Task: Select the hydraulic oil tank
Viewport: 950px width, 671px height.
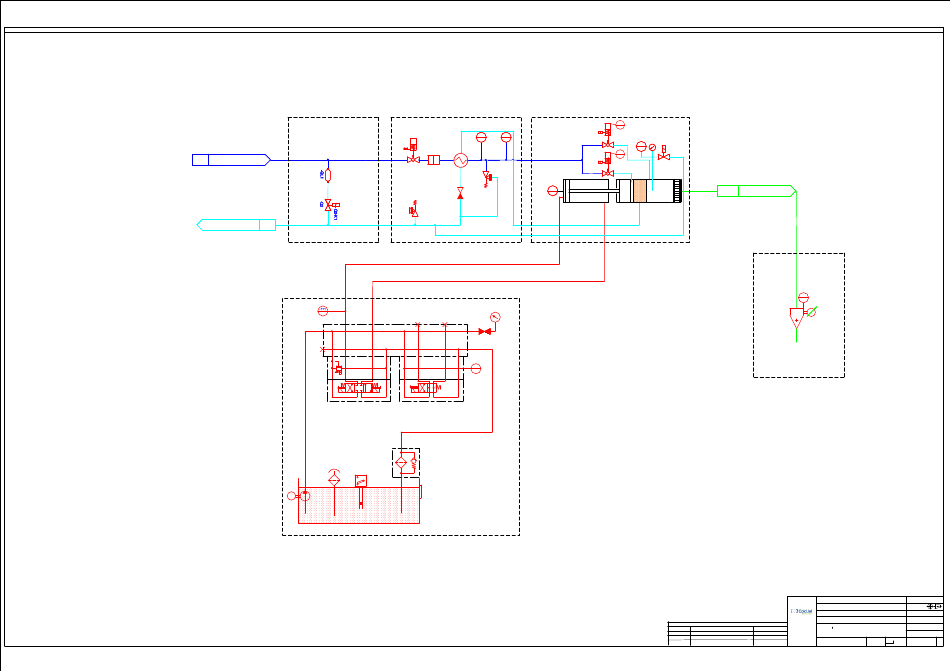Action: click(359, 505)
